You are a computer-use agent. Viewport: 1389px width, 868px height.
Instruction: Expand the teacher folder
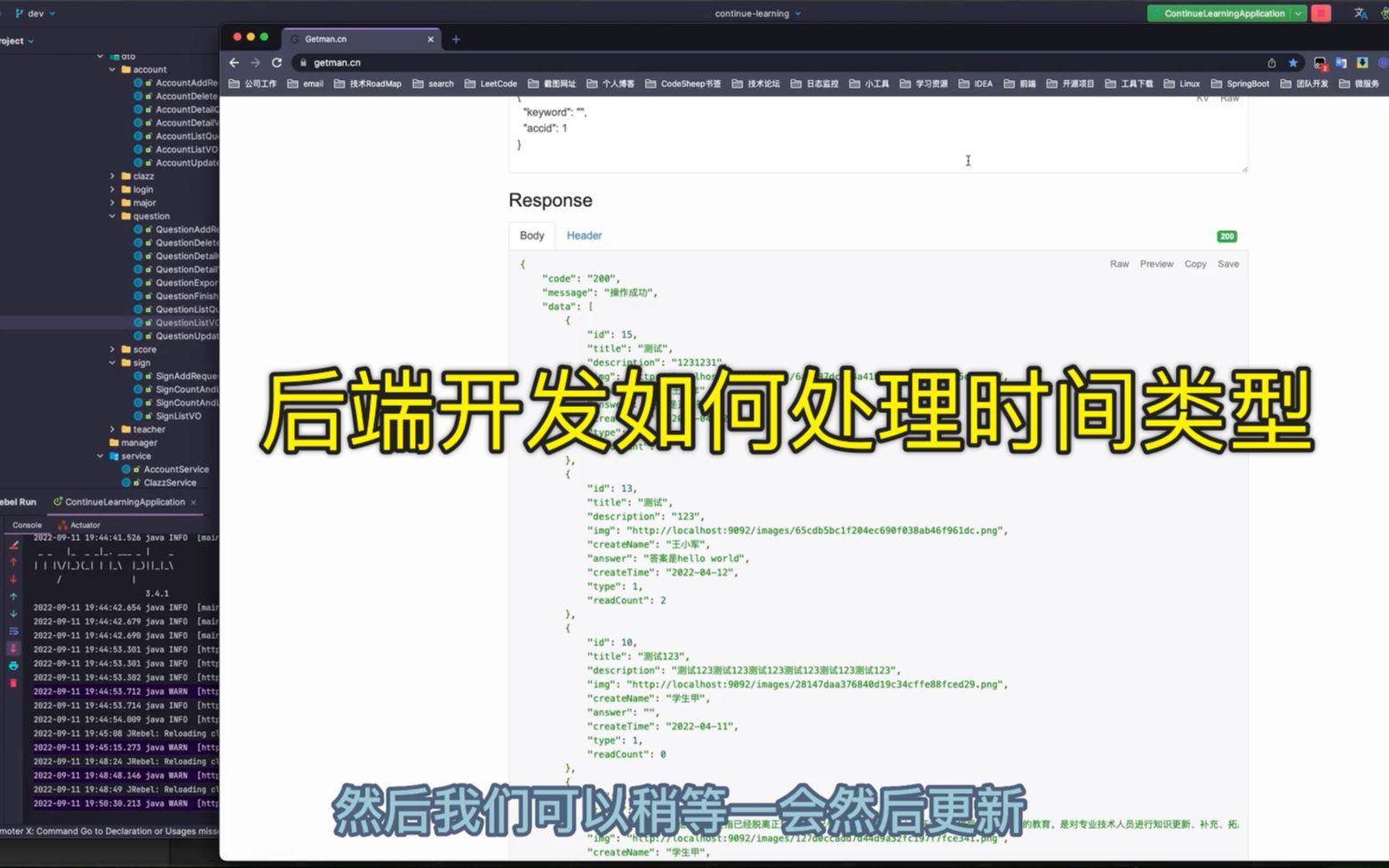pyautogui.click(x=113, y=429)
